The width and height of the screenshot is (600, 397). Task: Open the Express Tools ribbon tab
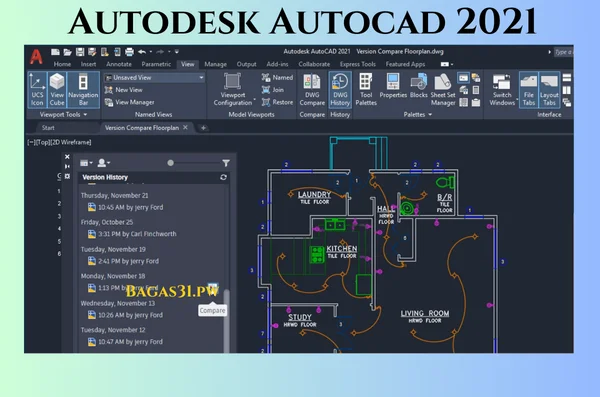pos(358,64)
